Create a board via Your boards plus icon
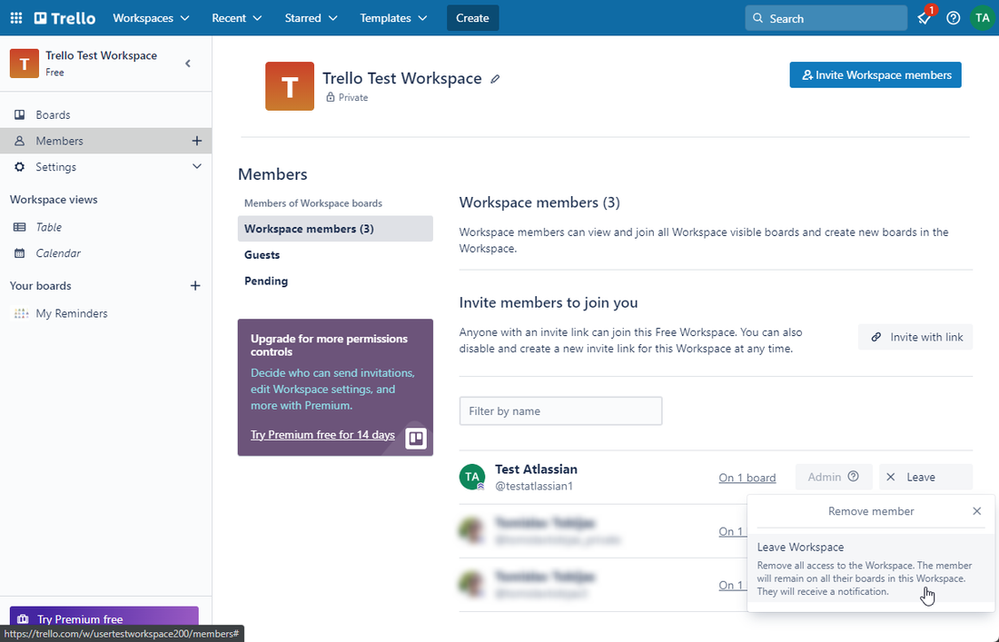Viewport: 999px width, 642px height. 195,285
